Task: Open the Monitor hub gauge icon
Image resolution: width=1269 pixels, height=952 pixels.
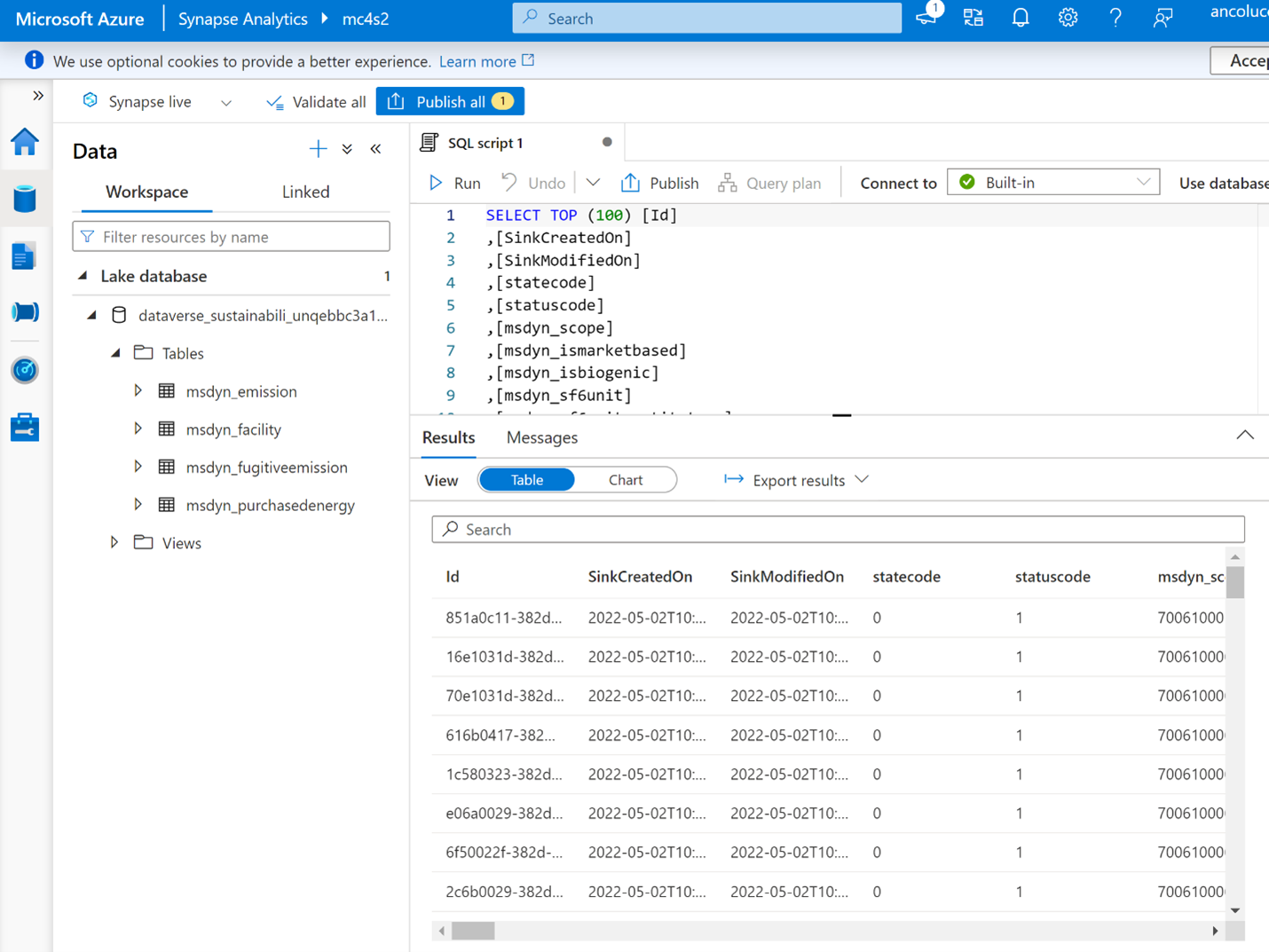Action: click(x=25, y=370)
